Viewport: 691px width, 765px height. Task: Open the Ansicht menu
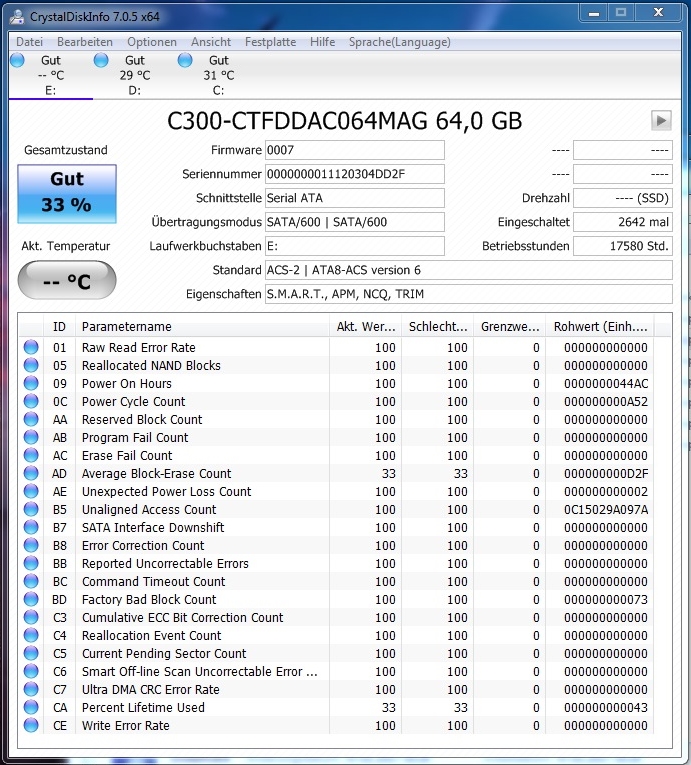pos(211,42)
